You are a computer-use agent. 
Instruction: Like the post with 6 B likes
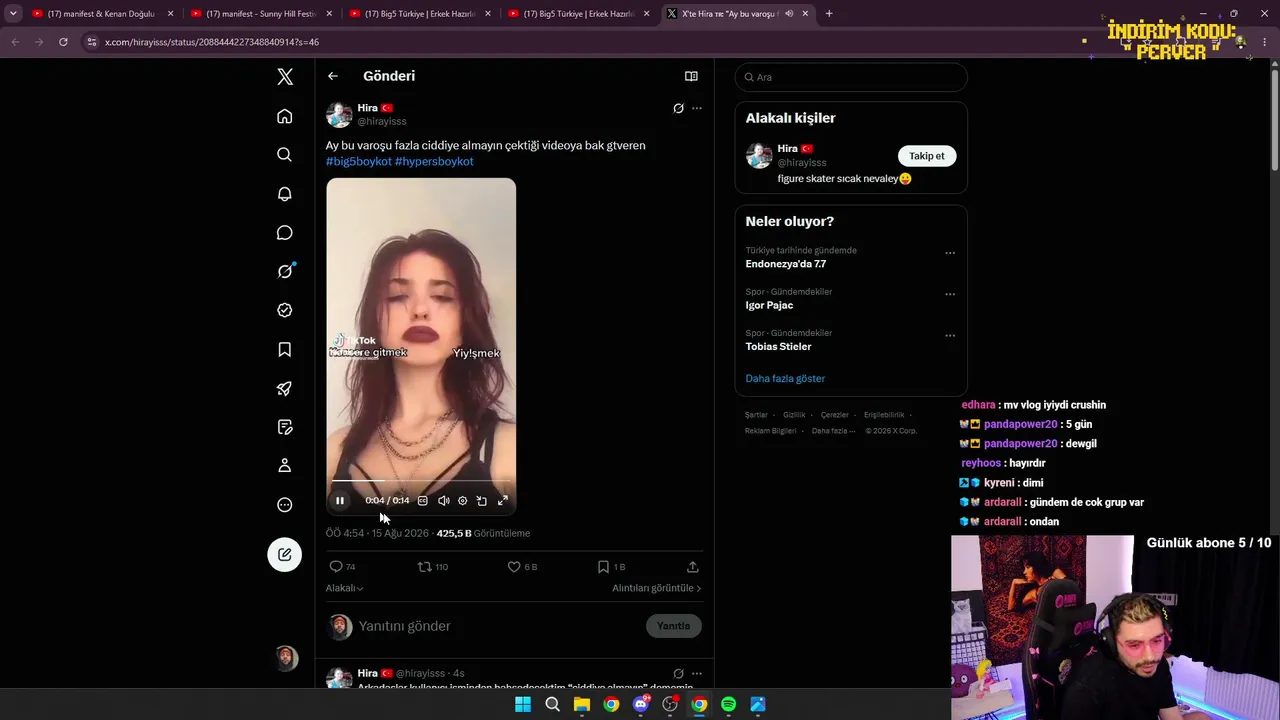point(523,567)
